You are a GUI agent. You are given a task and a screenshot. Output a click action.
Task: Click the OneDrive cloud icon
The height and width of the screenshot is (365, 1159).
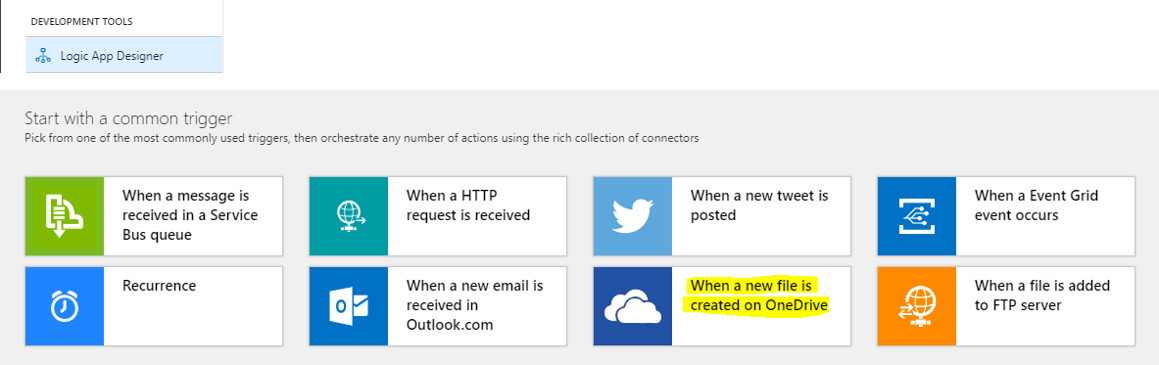click(x=633, y=306)
